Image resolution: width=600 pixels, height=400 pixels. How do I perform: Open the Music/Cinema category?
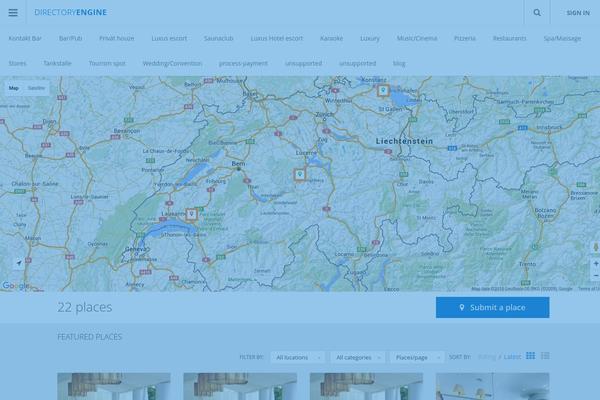coord(417,38)
